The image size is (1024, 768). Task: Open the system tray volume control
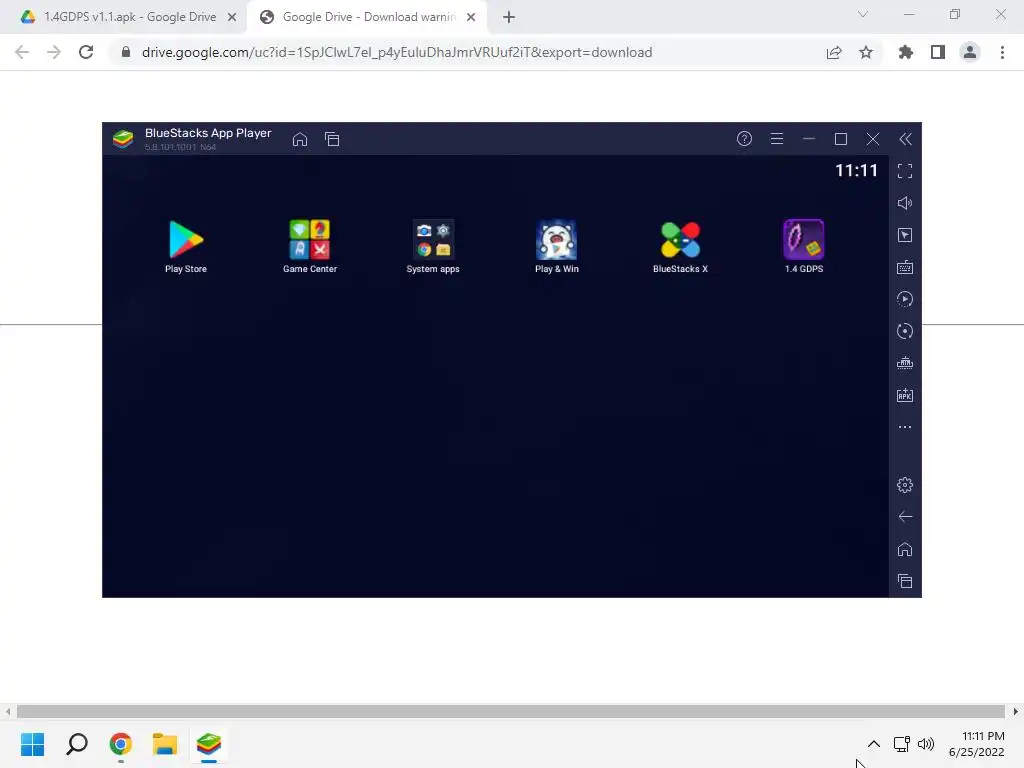pyautogui.click(x=926, y=744)
